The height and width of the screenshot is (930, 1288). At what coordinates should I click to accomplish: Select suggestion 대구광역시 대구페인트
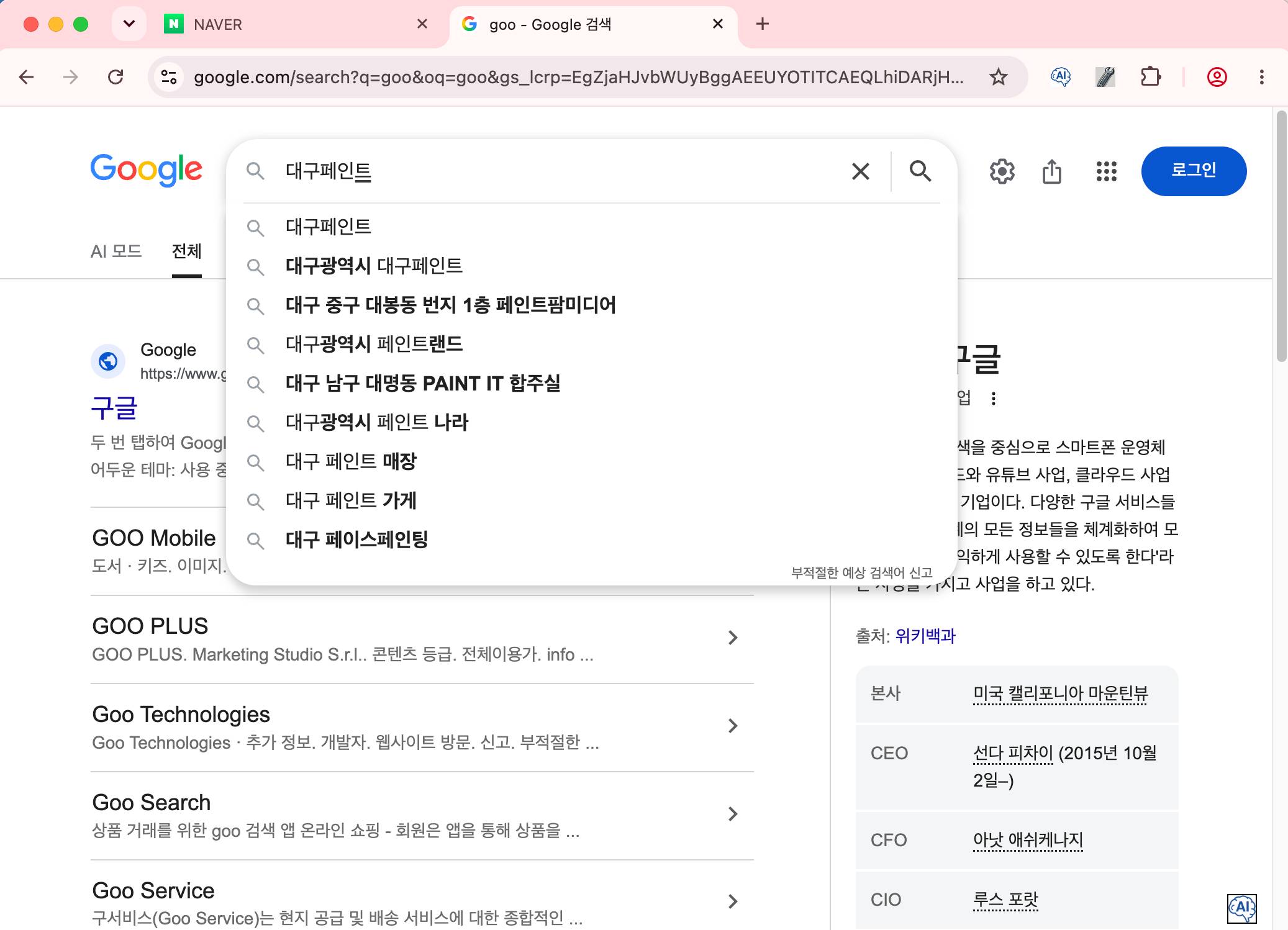(x=591, y=266)
